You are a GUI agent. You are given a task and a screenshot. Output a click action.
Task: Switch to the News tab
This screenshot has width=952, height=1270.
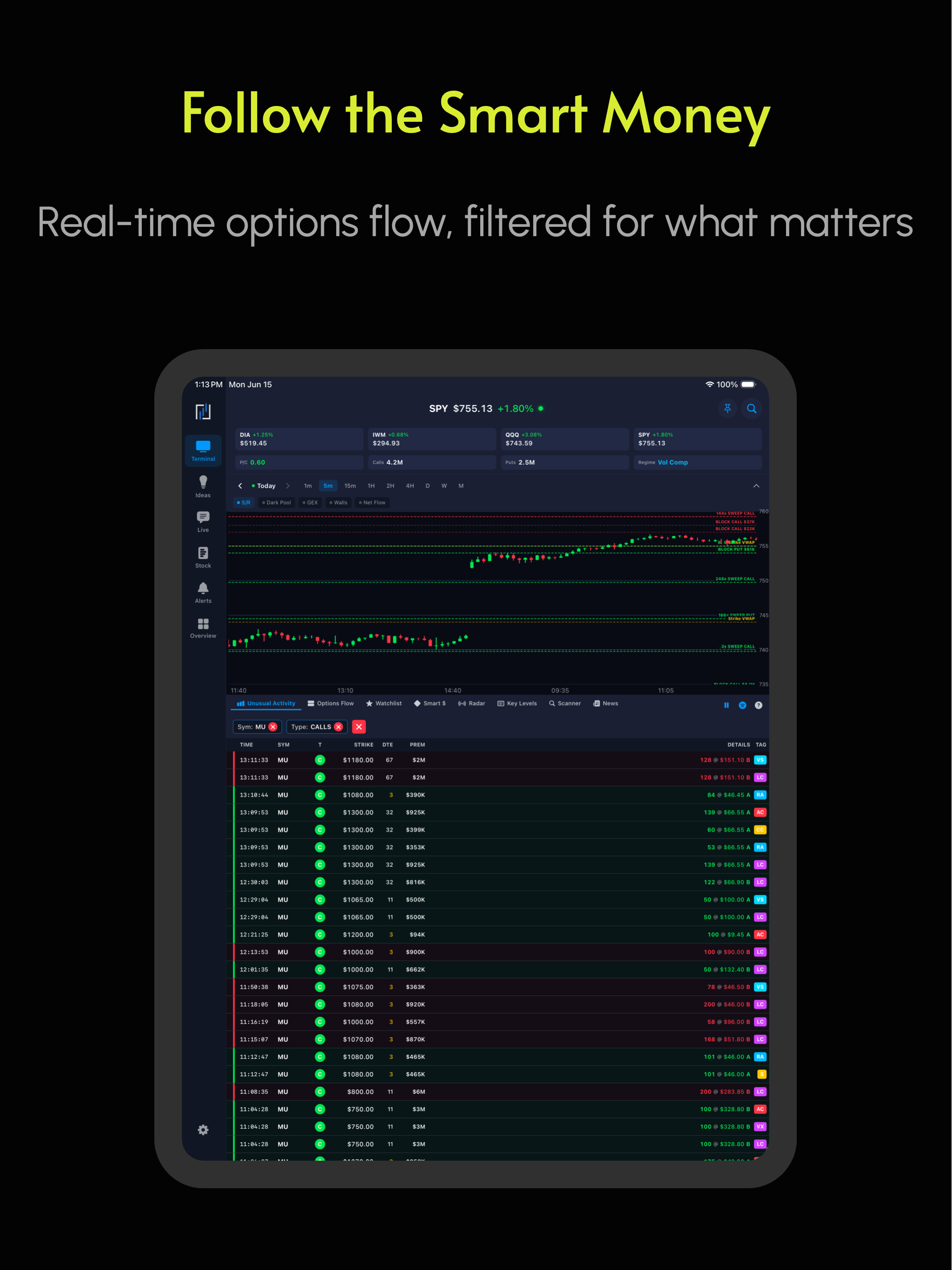pos(606,703)
